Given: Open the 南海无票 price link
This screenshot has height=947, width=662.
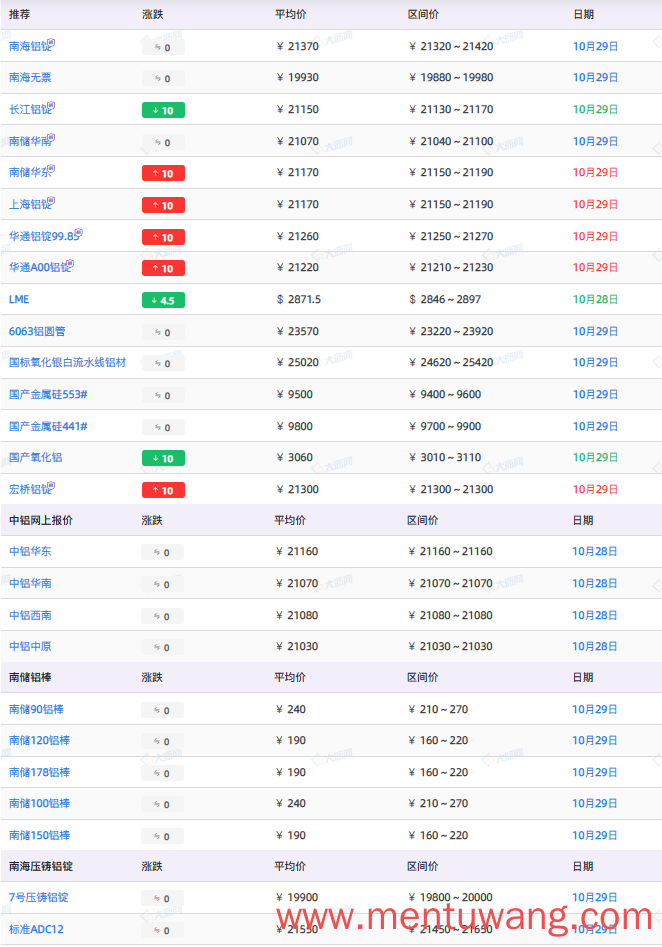Looking at the screenshot, I should (30, 77).
